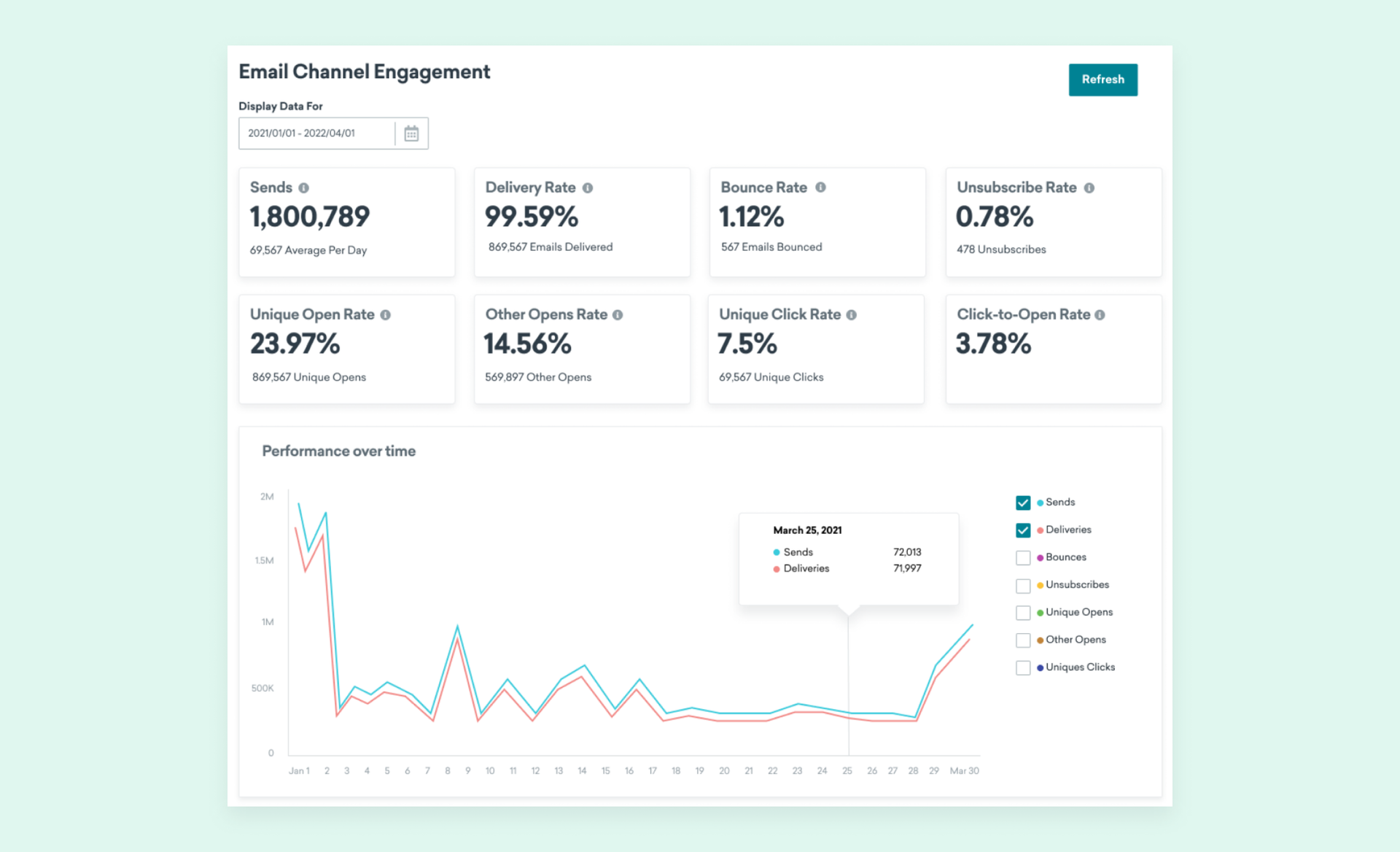Enable the Unsubscribes series checkbox
This screenshot has height=852, width=1400.
[1023, 586]
